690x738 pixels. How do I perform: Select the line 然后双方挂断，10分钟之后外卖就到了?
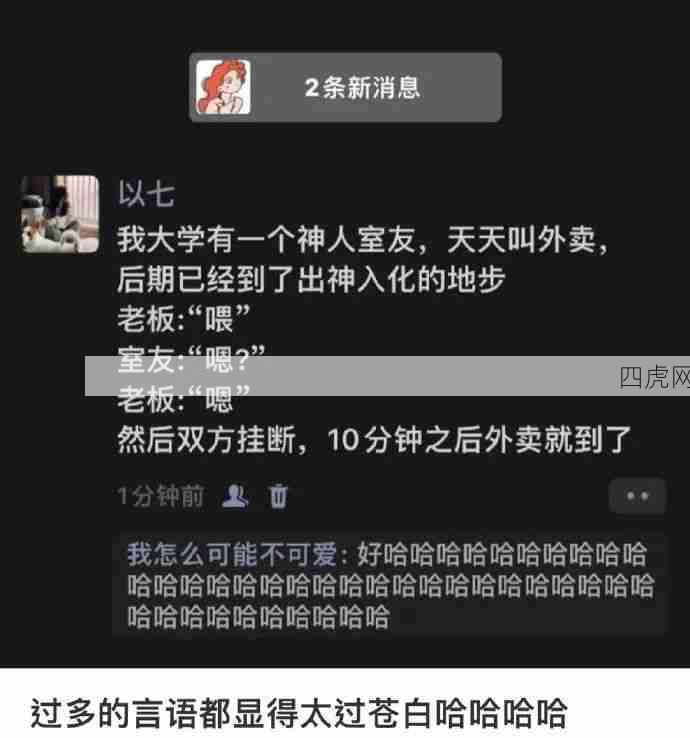[x=374, y=440]
